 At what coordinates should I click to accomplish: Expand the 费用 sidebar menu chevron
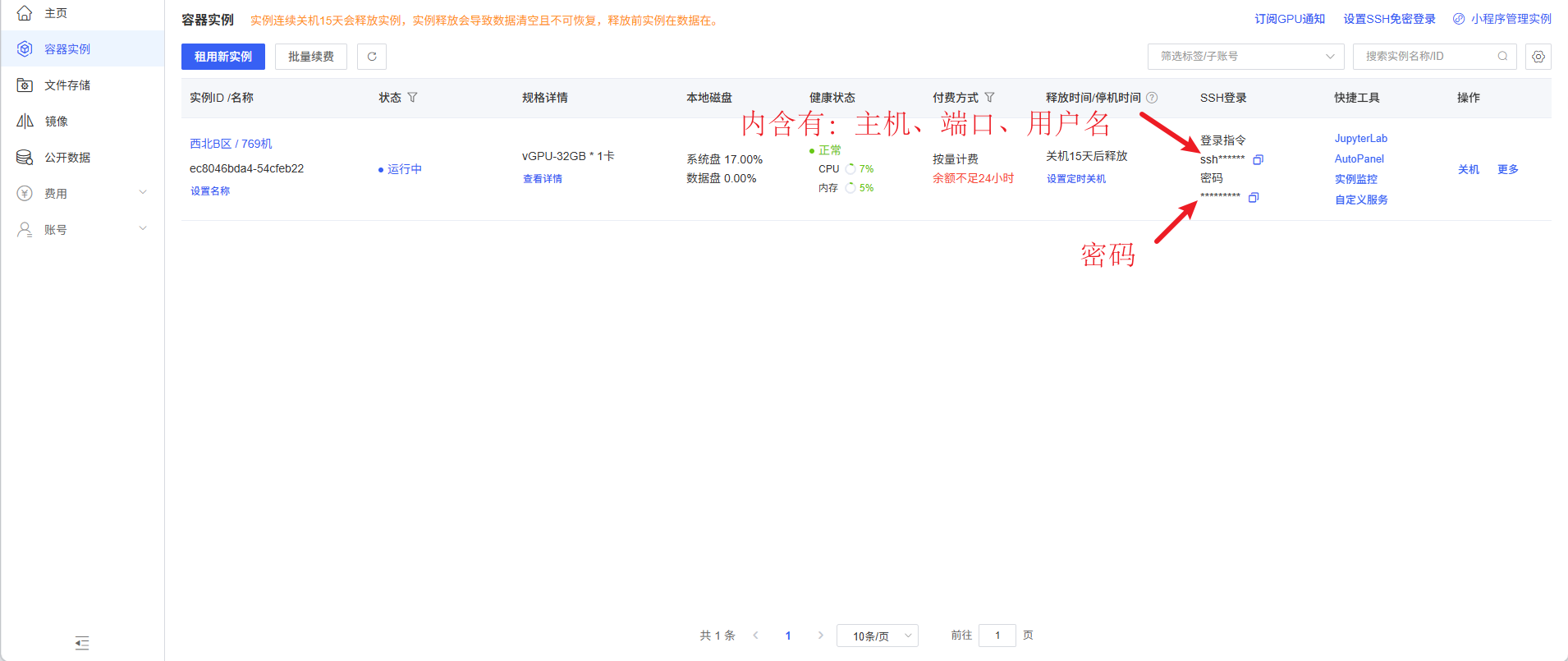(x=143, y=193)
